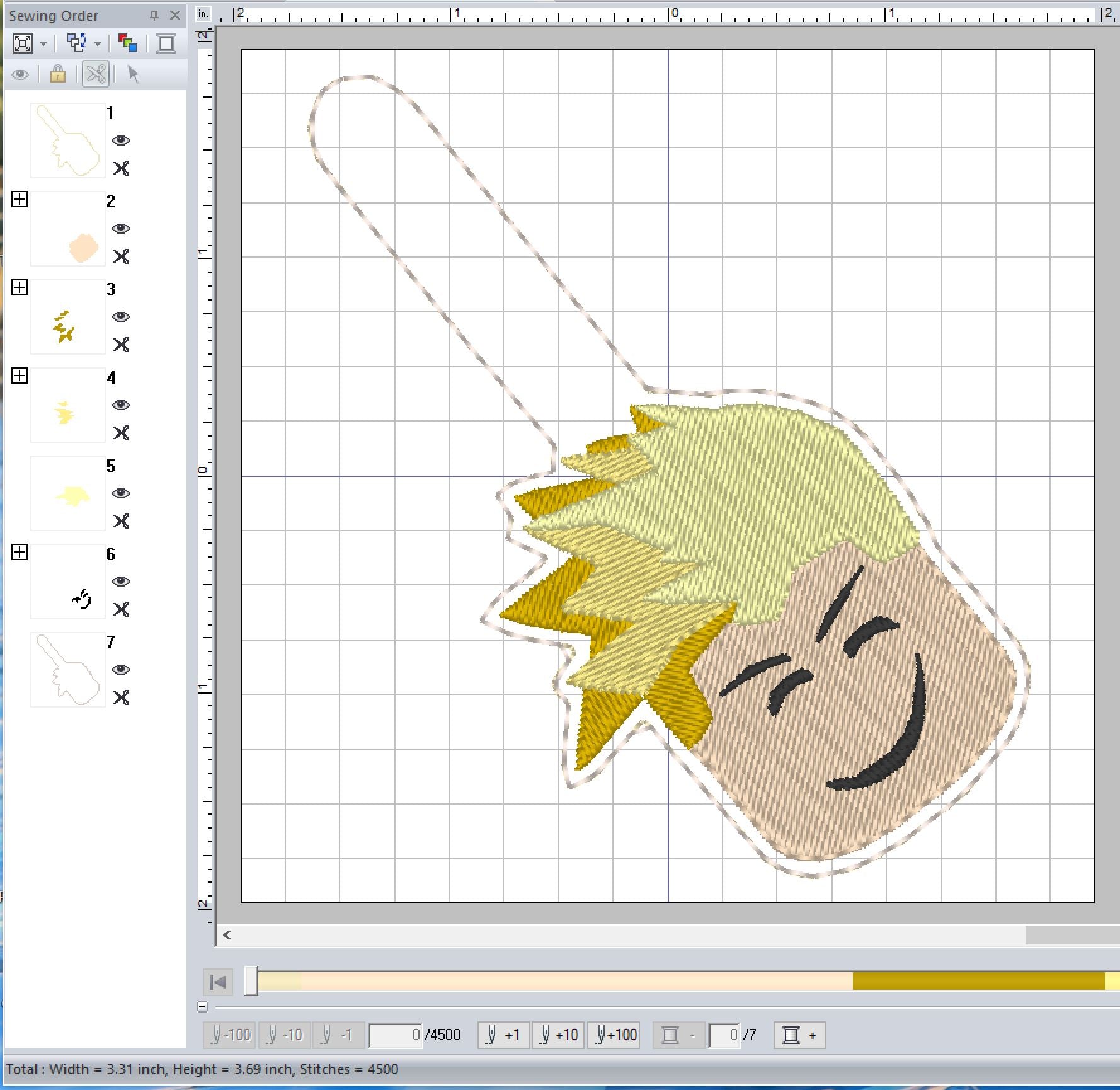
Task: Toggle the scissors trim toolbar button
Action: (x=96, y=74)
